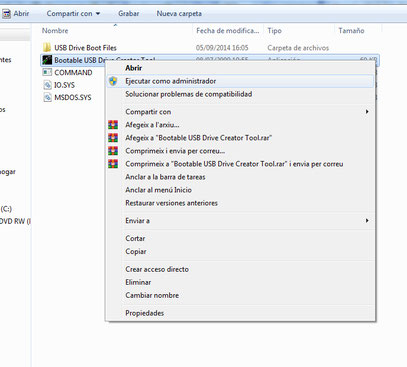
Task: Open the Compartir con toolbar dropdown
Action: click(73, 14)
